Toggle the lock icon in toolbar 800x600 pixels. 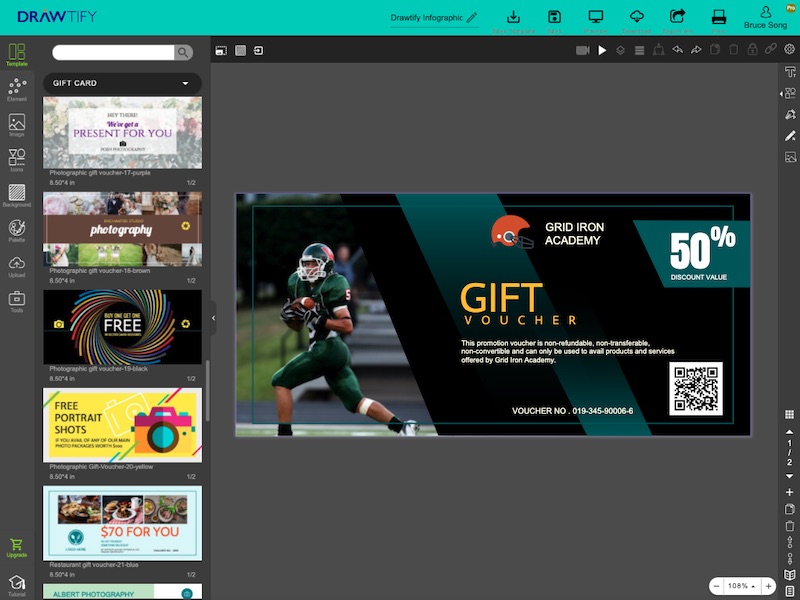tap(753, 49)
